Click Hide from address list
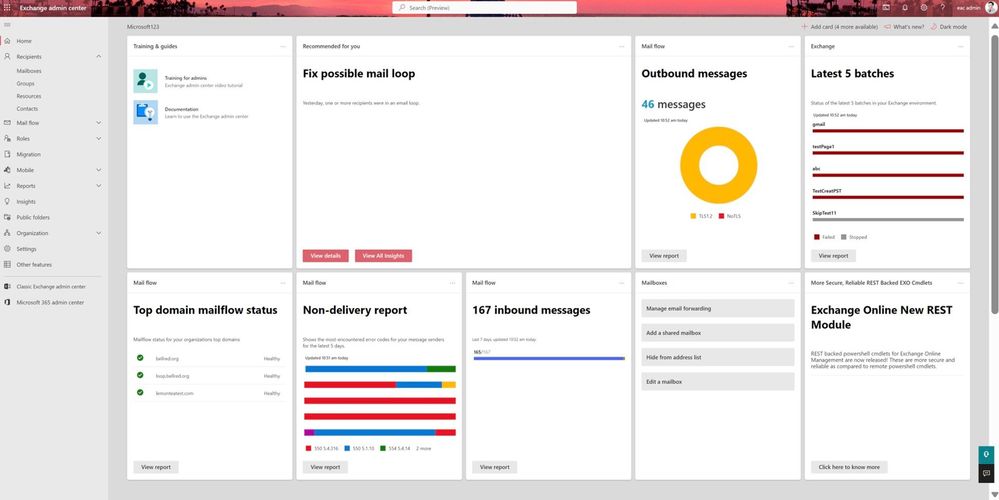The image size is (999, 500). point(718,357)
